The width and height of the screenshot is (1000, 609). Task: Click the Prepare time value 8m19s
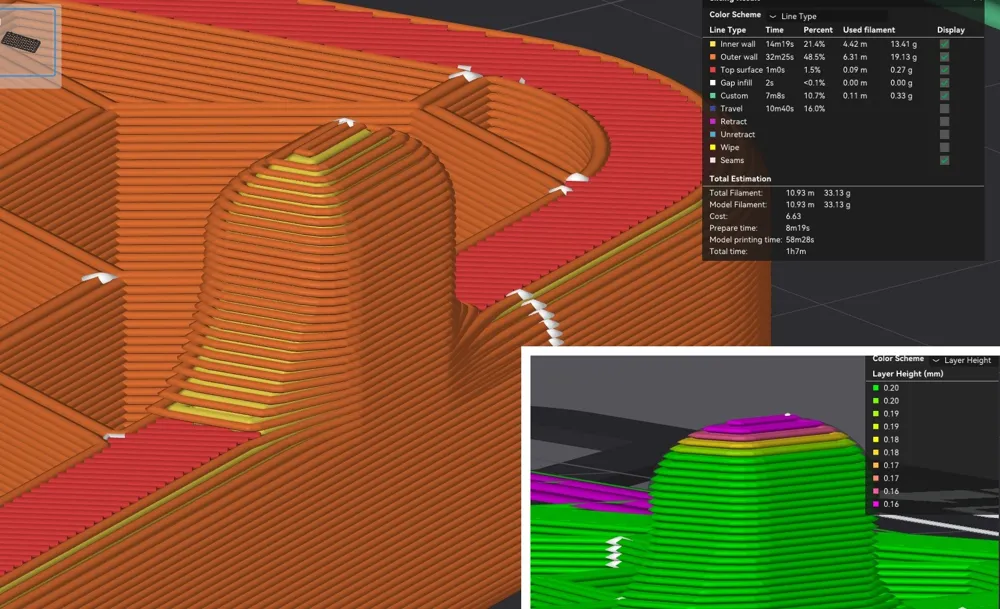pyautogui.click(x=798, y=228)
